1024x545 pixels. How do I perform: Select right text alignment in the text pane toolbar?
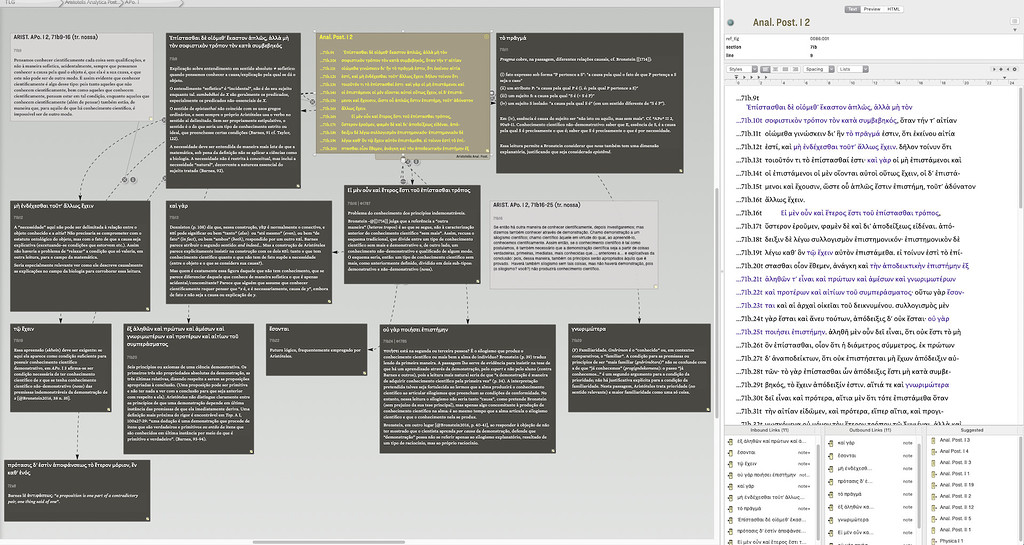point(795,69)
